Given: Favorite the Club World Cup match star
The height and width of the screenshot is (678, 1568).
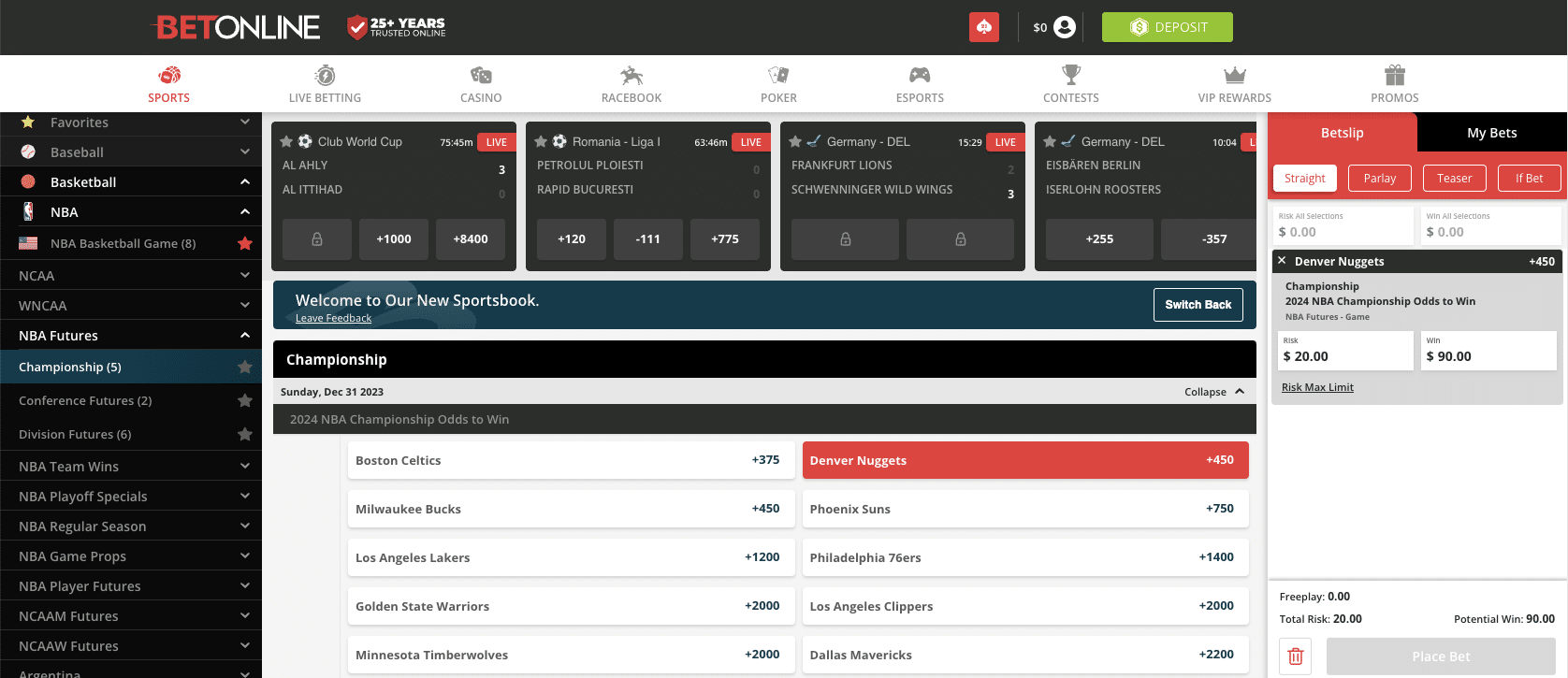Looking at the screenshot, I should click(286, 142).
